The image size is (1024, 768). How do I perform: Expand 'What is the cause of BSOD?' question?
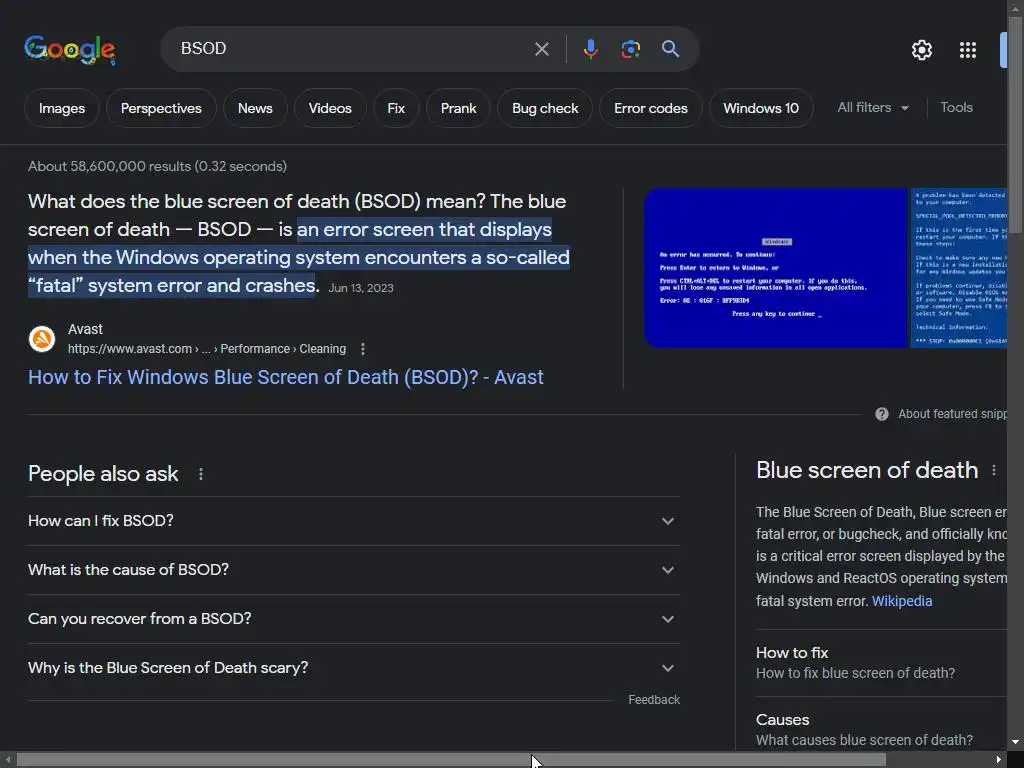point(354,570)
